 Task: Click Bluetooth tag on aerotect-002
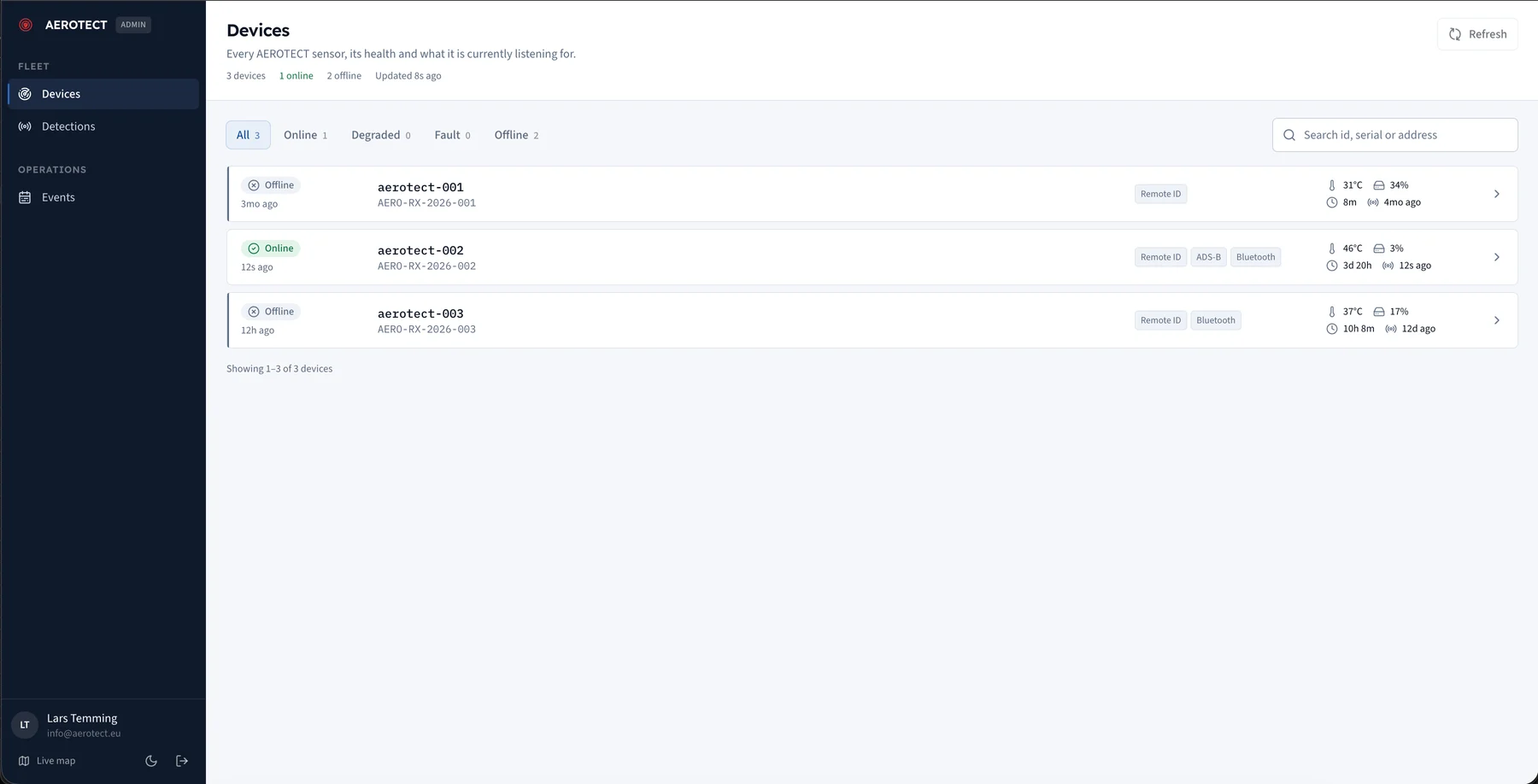[x=1255, y=257]
